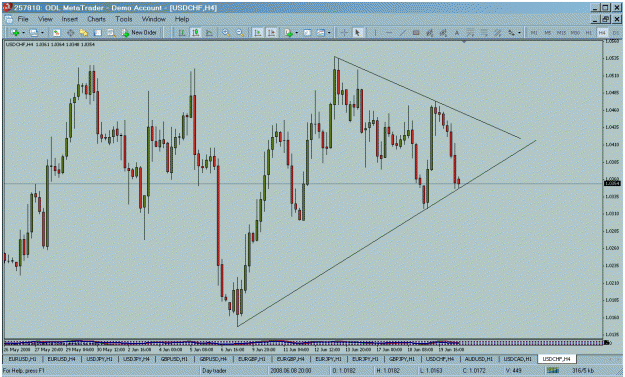Image resolution: width=625 pixels, height=377 pixels.
Task: Click the Daytrader profile status text
Action: tap(214, 371)
